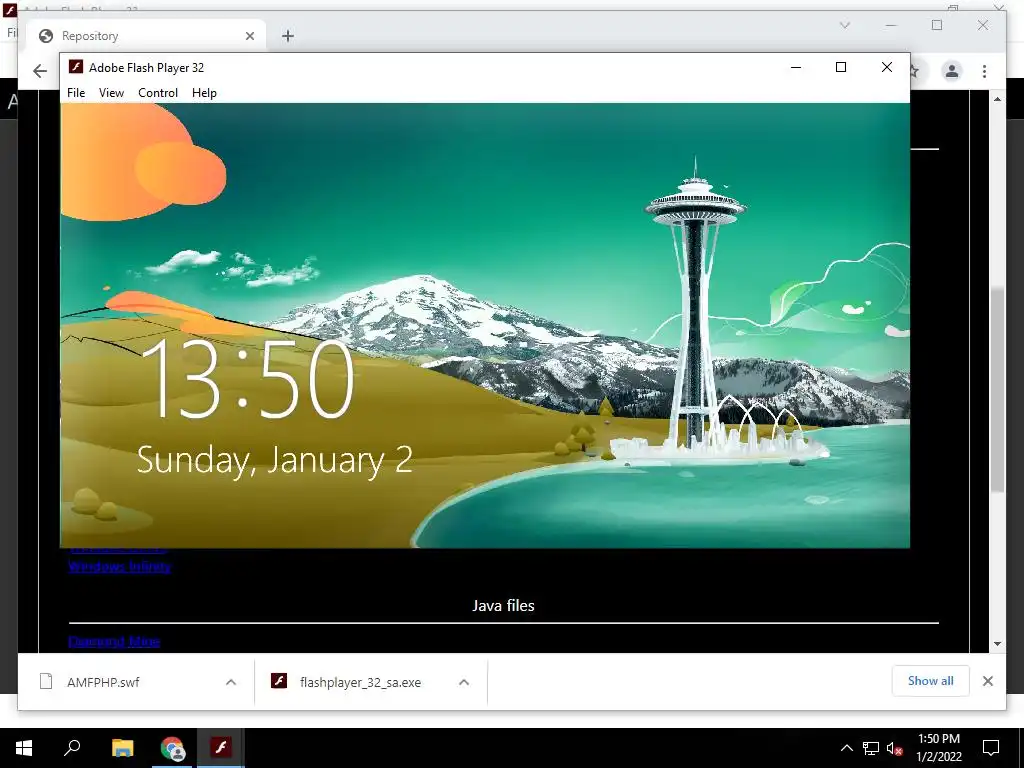Show hidden system tray icons
1024x768 pixels.
click(x=846, y=748)
